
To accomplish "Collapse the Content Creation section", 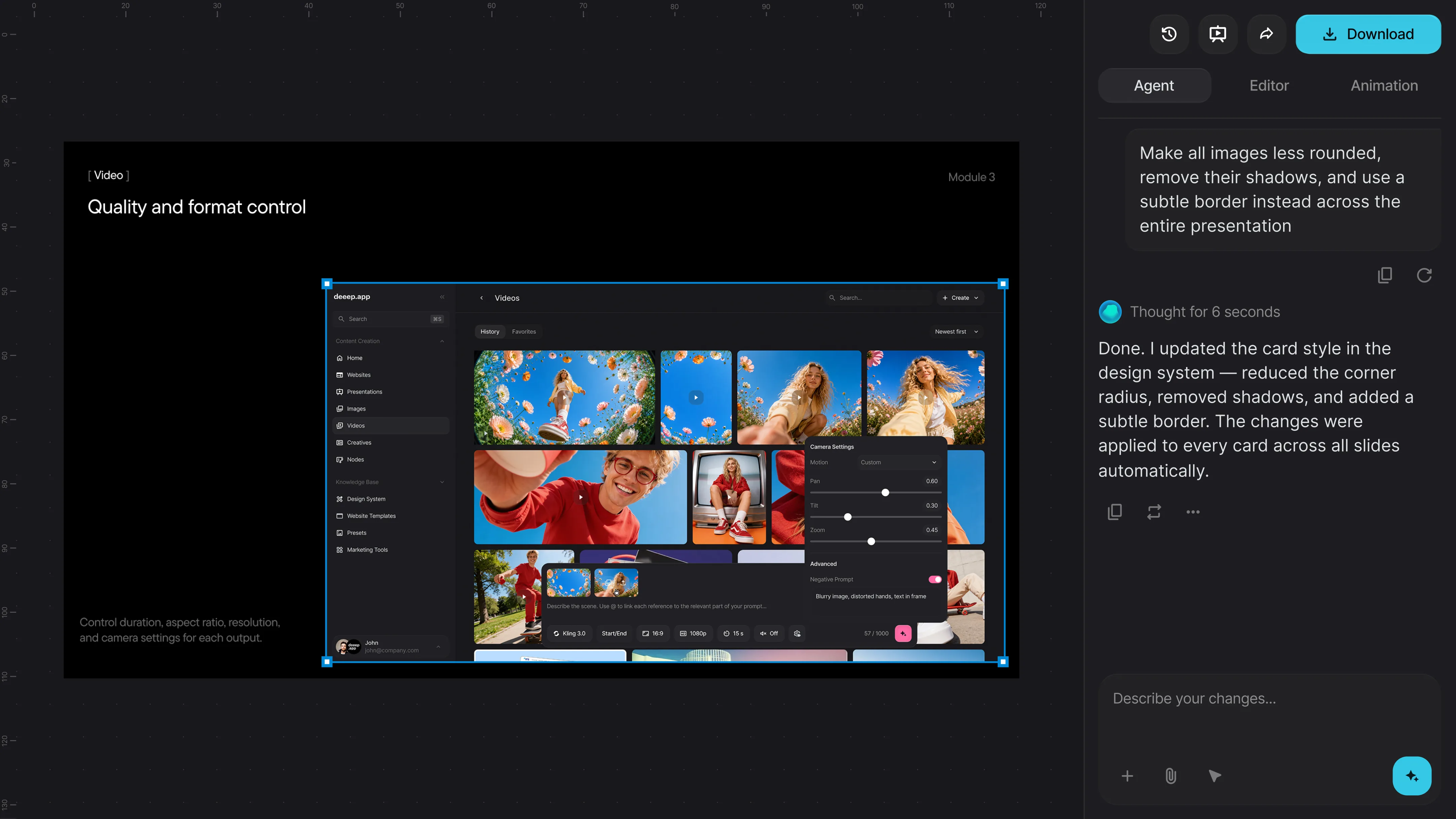I will coord(442,341).
